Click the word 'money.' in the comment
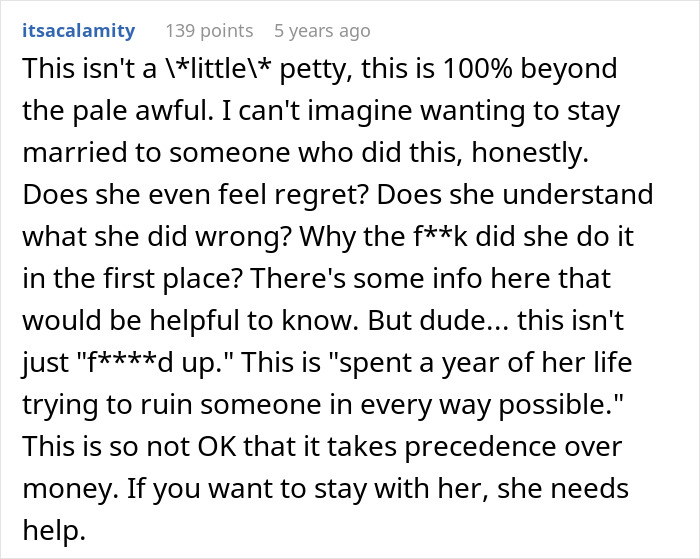The width and height of the screenshot is (700, 559). point(71,488)
